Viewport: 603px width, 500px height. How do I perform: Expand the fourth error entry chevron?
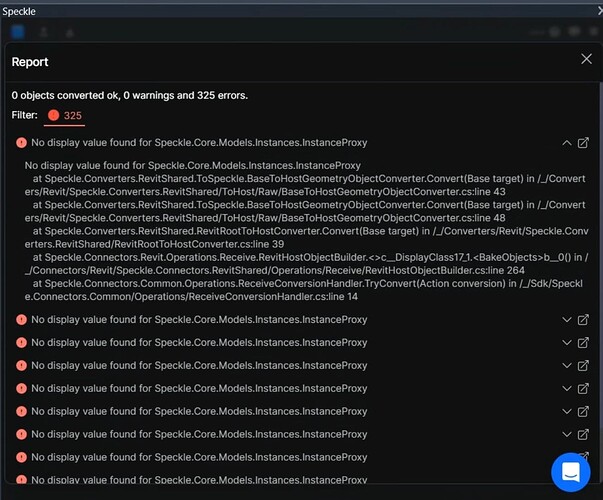[566, 365]
